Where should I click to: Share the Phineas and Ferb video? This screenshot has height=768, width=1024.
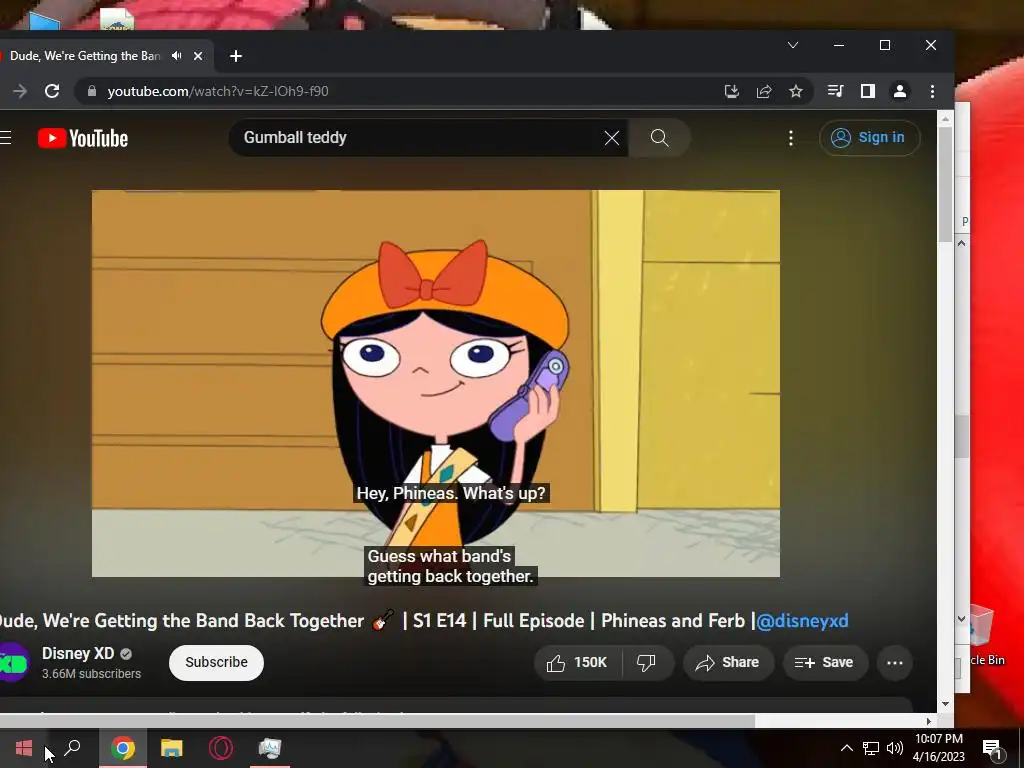click(728, 663)
